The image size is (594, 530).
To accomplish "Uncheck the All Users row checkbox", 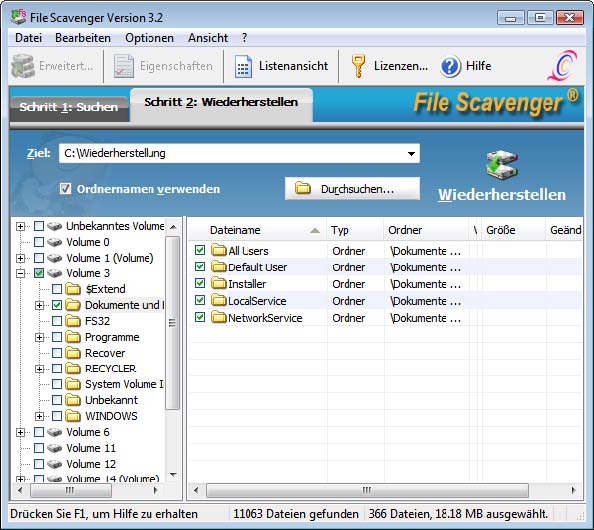I will (200, 250).
